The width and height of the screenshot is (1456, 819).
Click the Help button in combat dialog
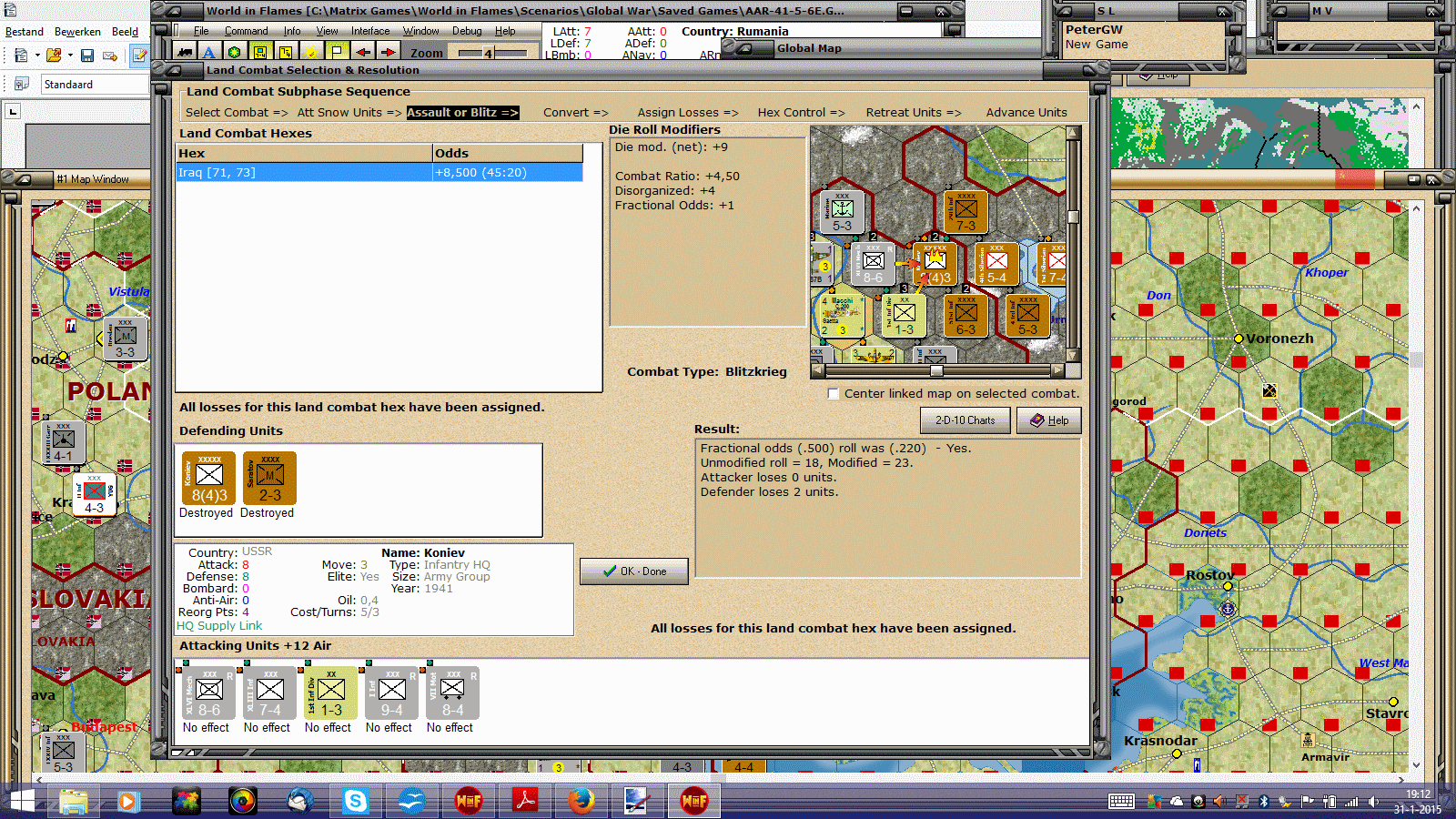click(1049, 420)
